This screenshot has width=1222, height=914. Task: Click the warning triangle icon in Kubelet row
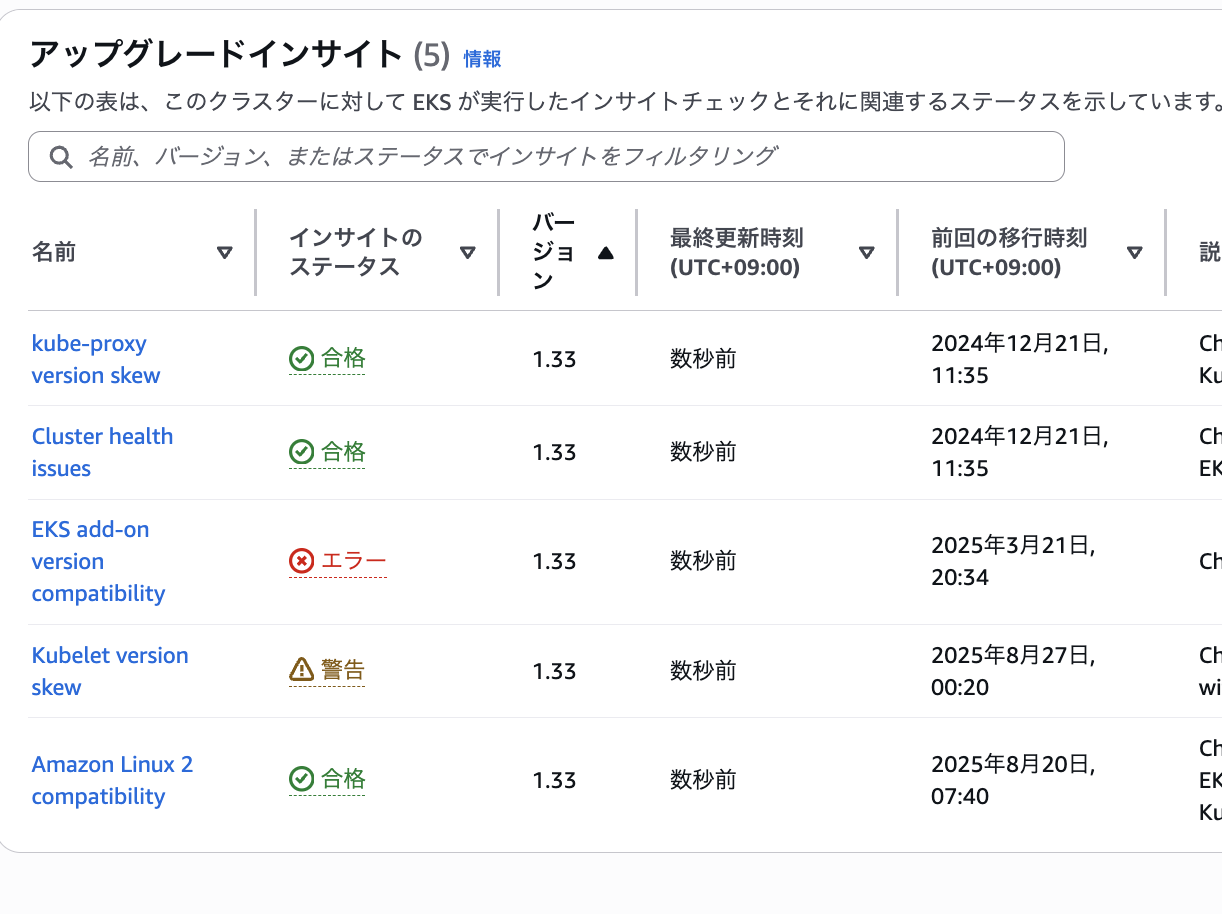pos(301,669)
